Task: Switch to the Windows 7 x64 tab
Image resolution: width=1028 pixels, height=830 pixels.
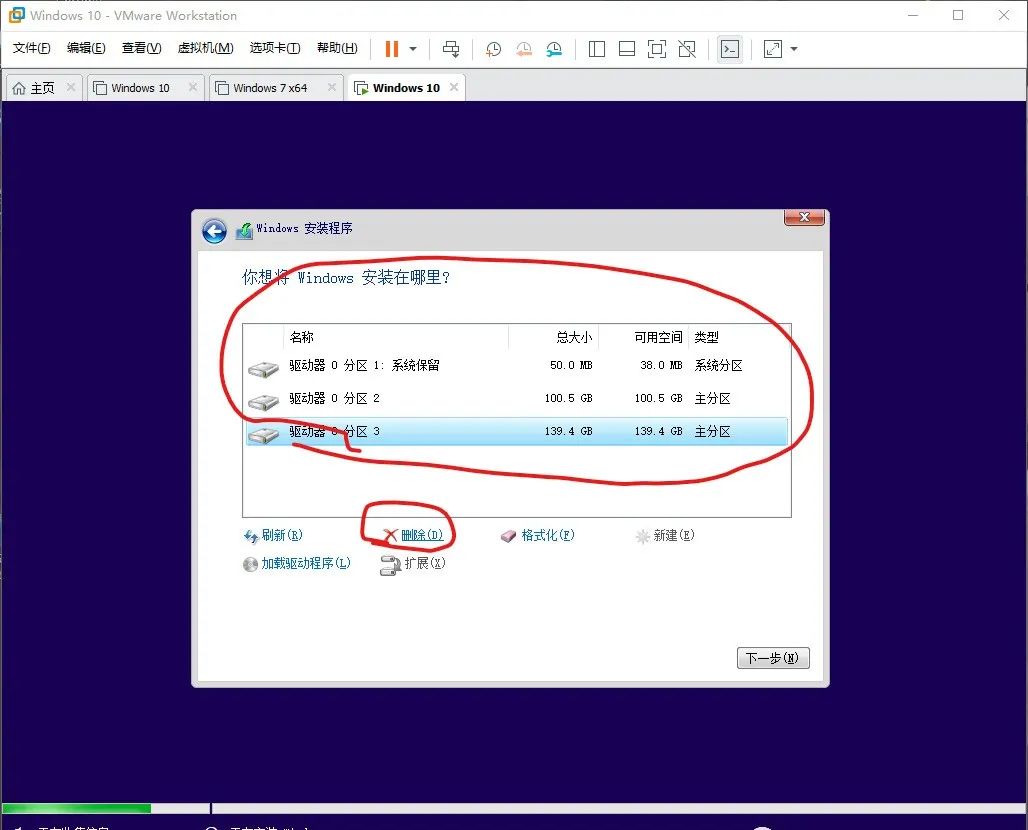Action: pos(268,87)
